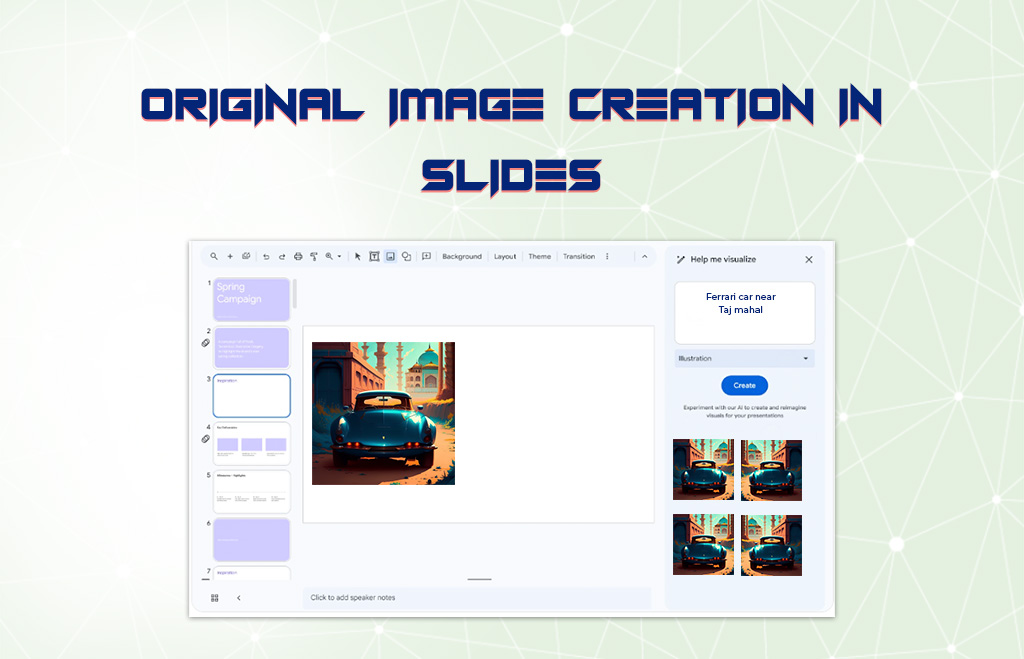Open the Background toolbar option
Viewport: 1024px width, 659px height.
point(462,257)
